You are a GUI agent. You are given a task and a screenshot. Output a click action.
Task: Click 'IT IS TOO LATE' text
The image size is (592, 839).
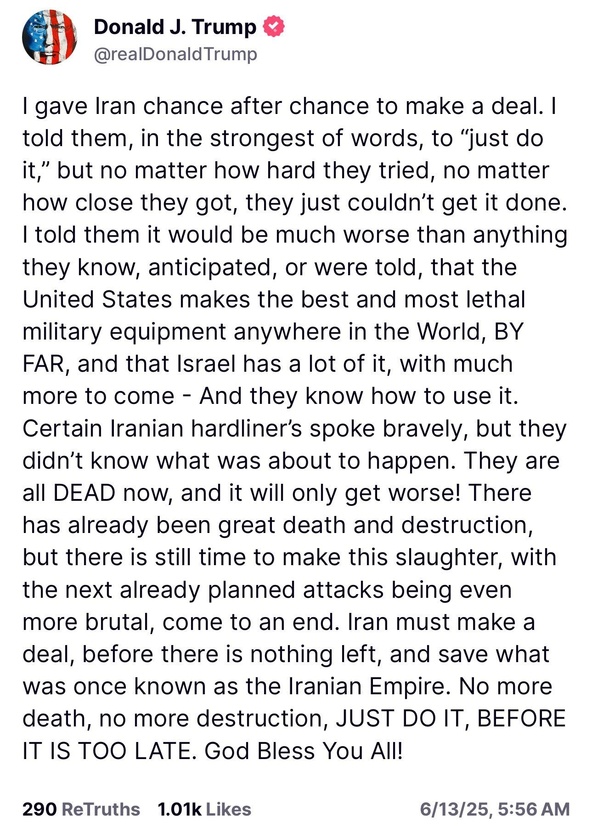(x=106, y=751)
